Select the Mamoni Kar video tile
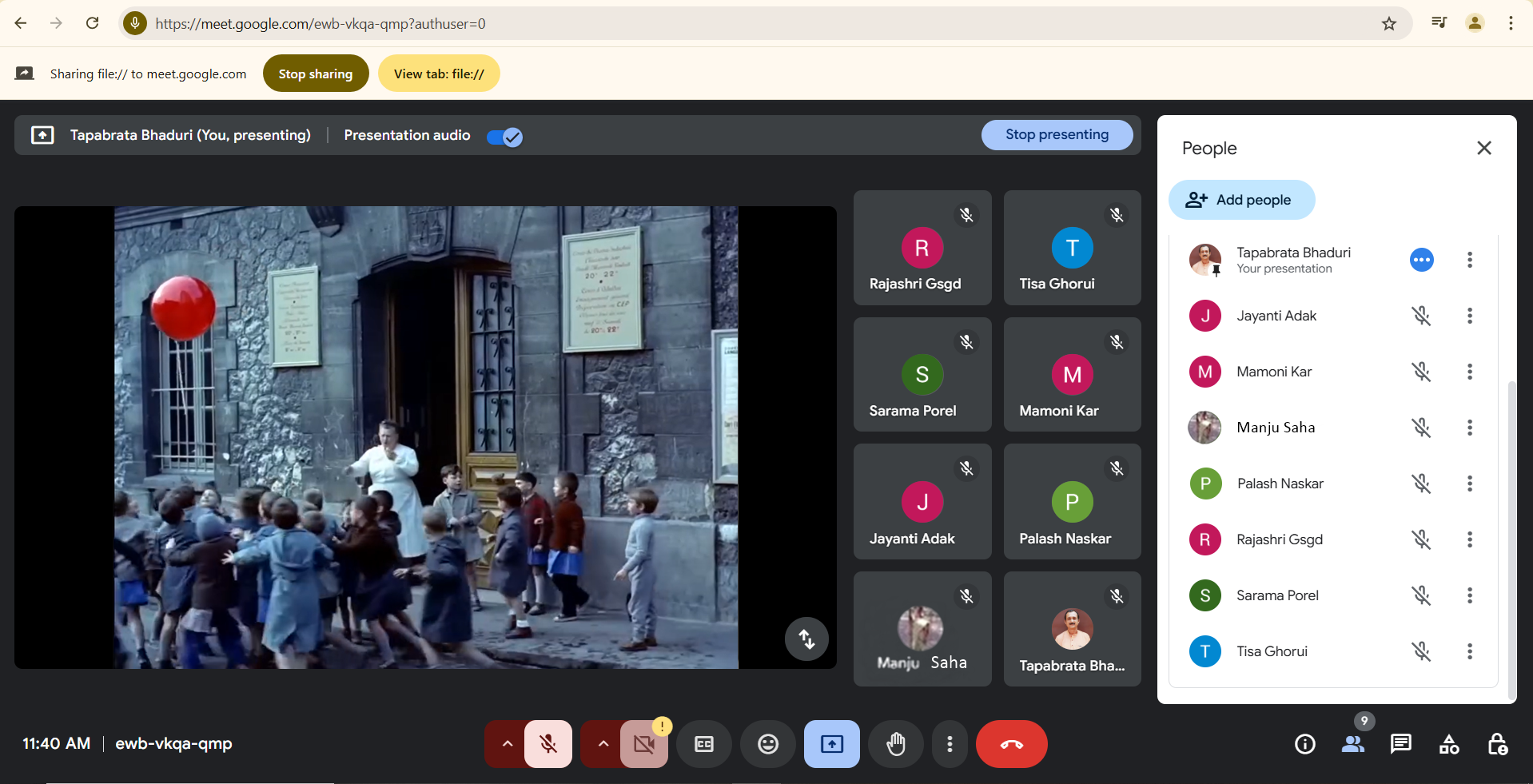This screenshot has height=784, width=1533. (x=1072, y=375)
